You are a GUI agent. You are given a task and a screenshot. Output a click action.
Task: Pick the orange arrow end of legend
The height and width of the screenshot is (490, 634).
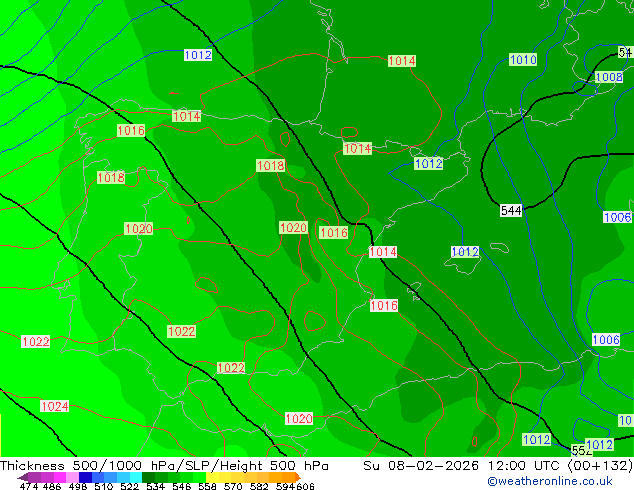click(x=298, y=477)
